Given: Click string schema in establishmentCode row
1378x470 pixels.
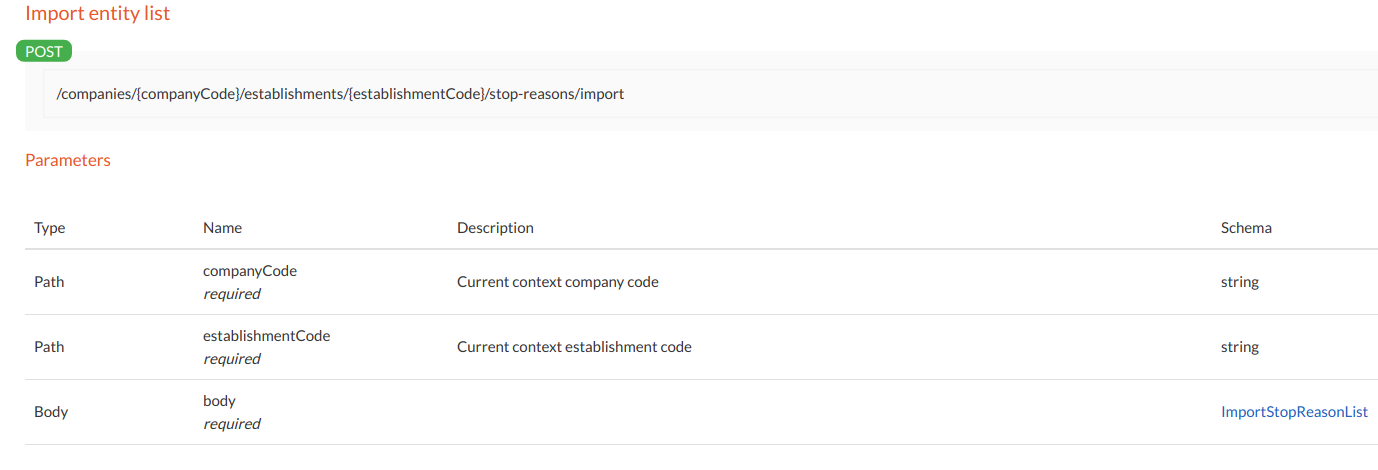Looking at the screenshot, I should [1239, 347].
